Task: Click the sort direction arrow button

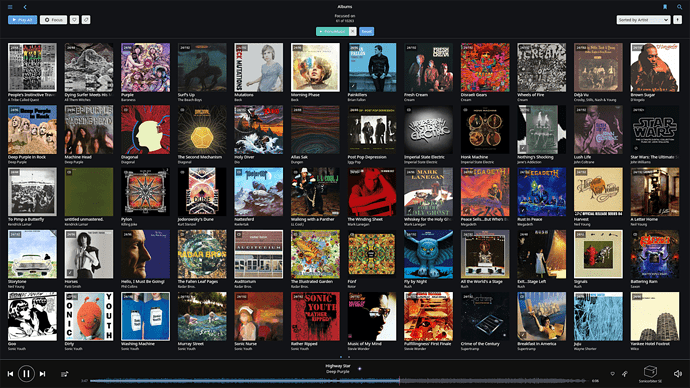Action: 677,20
